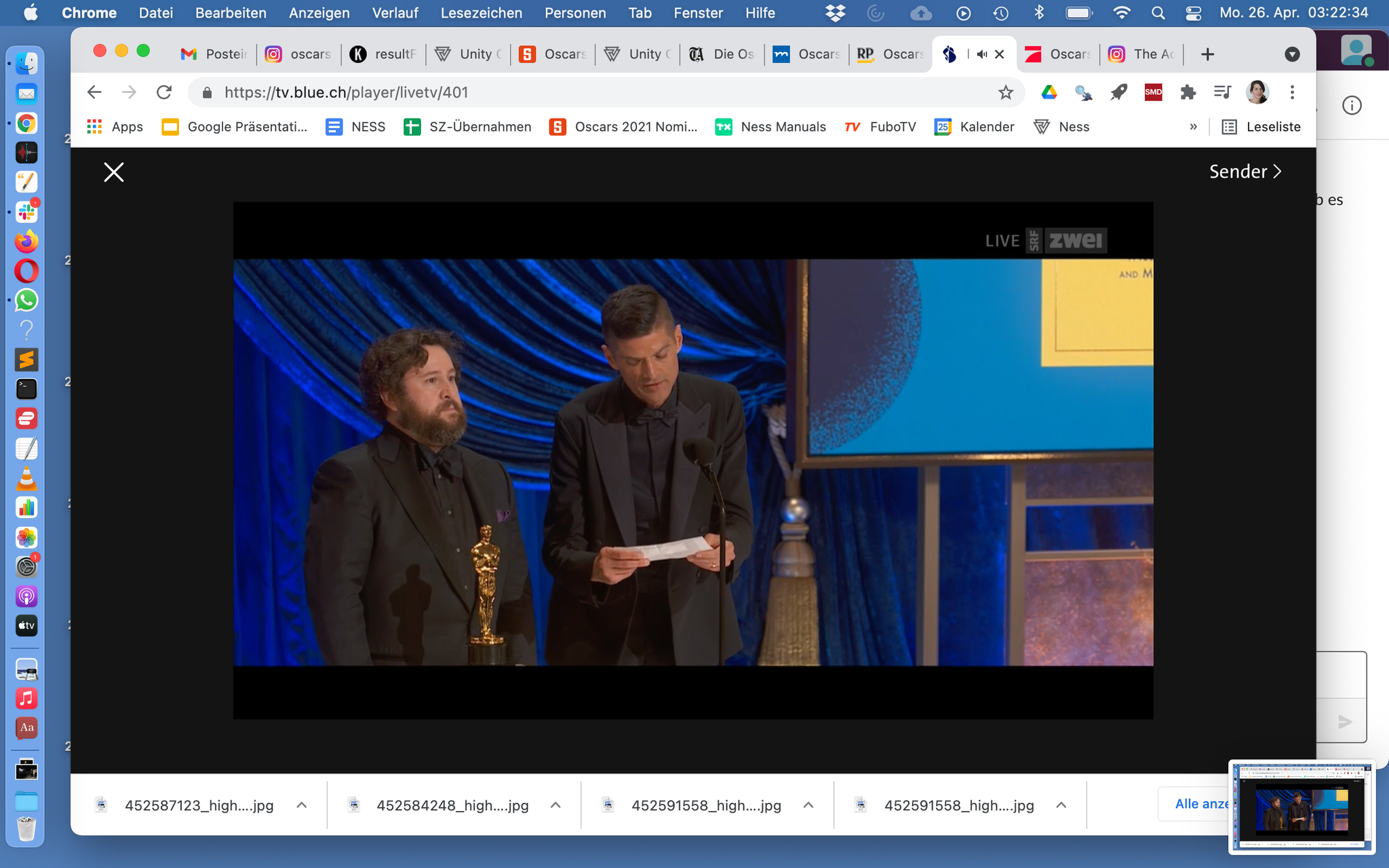Bookmark this page with the star icon
The image size is (1389, 868).
(x=1005, y=92)
